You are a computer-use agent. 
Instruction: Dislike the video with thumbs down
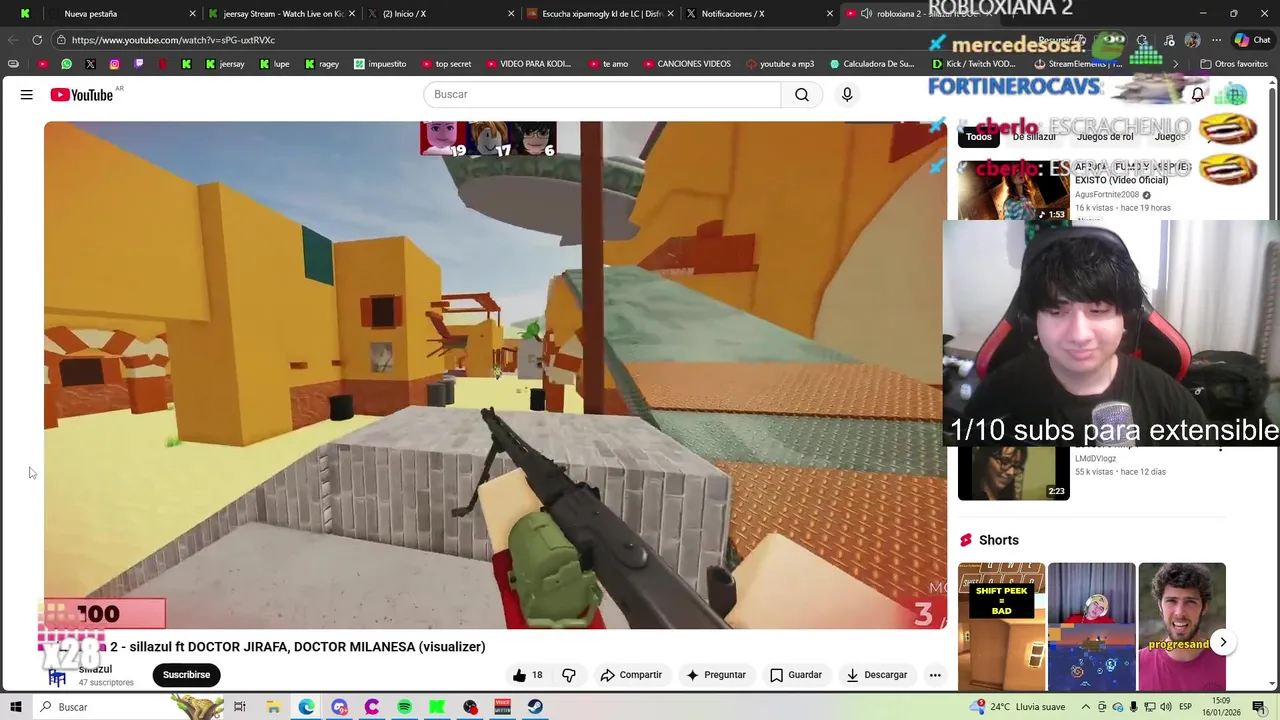click(569, 675)
